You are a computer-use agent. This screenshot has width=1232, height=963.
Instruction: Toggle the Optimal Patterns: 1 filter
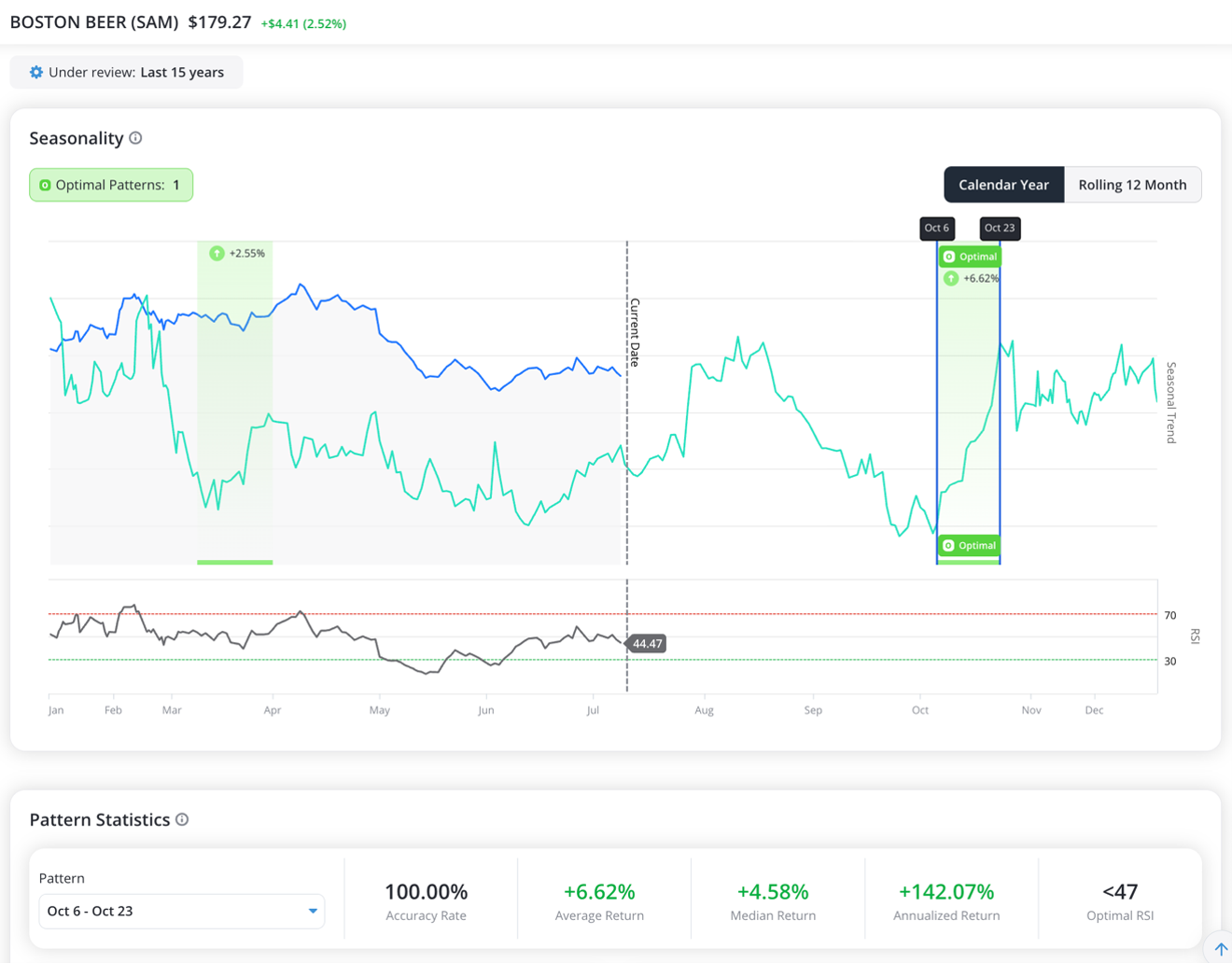pyautogui.click(x=111, y=185)
